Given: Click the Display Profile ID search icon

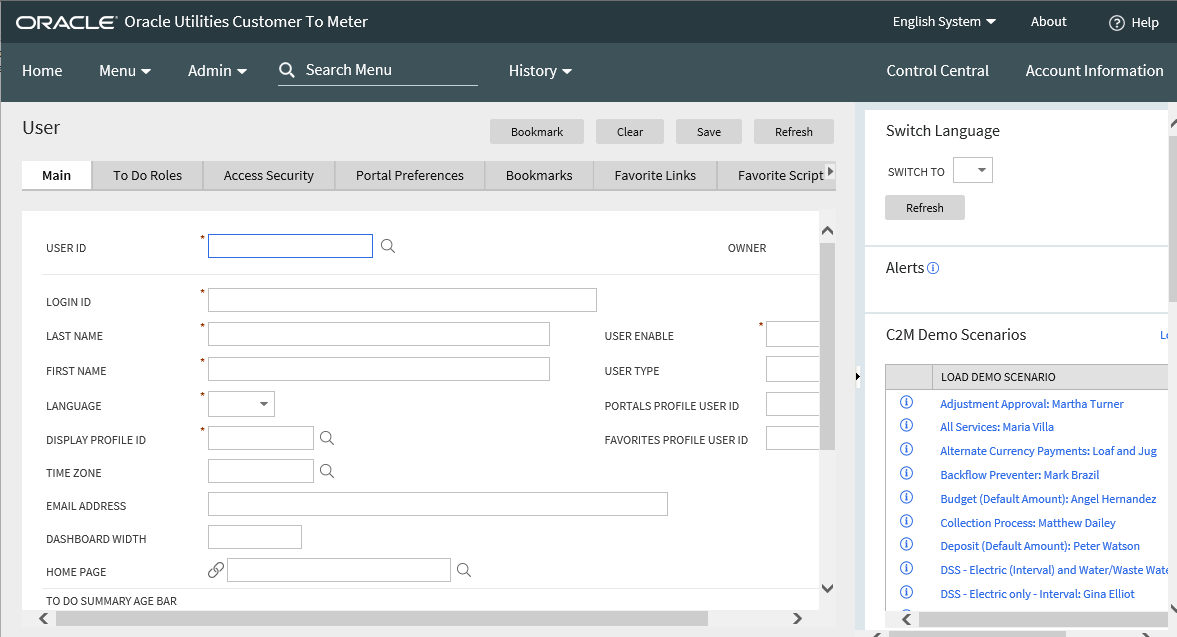Looking at the screenshot, I should [x=327, y=438].
